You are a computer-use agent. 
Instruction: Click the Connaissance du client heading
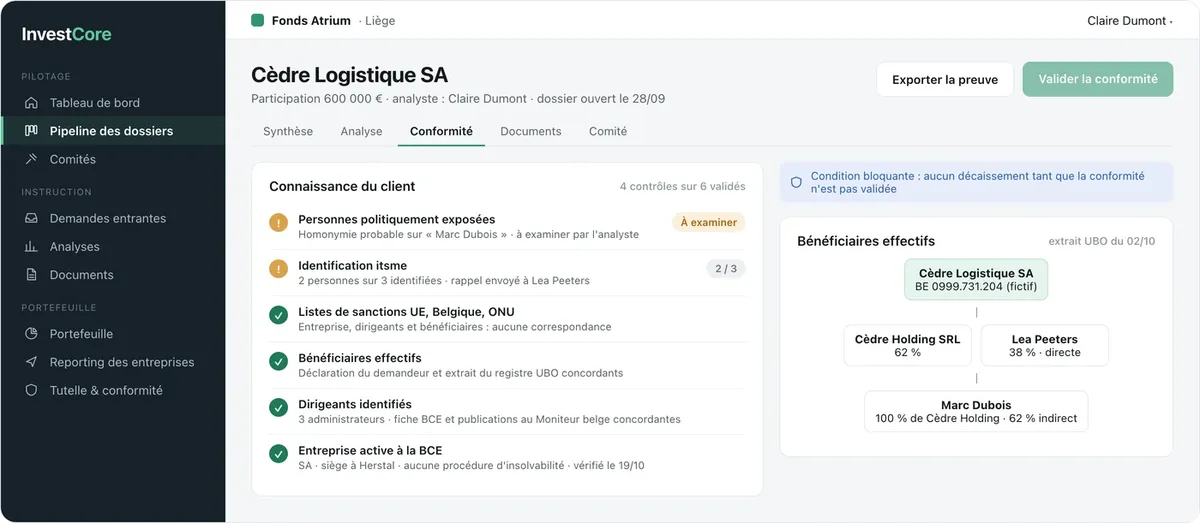(342, 186)
